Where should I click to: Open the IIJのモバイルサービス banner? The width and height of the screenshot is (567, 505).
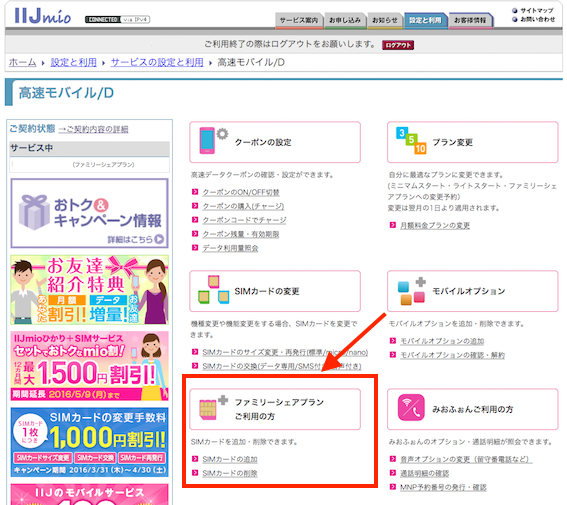[89, 494]
